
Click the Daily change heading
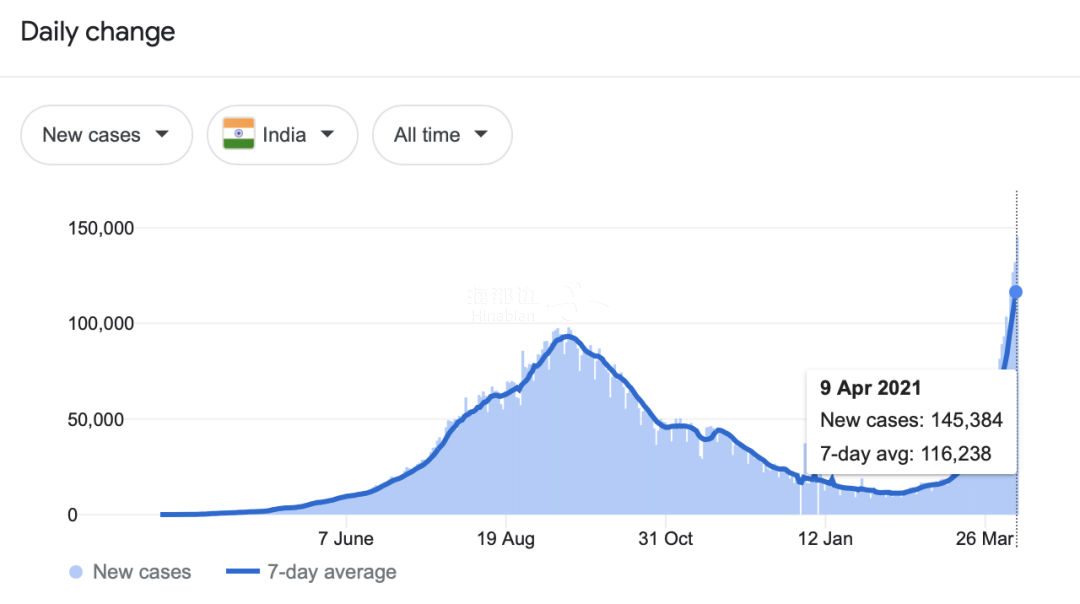(x=98, y=32)
